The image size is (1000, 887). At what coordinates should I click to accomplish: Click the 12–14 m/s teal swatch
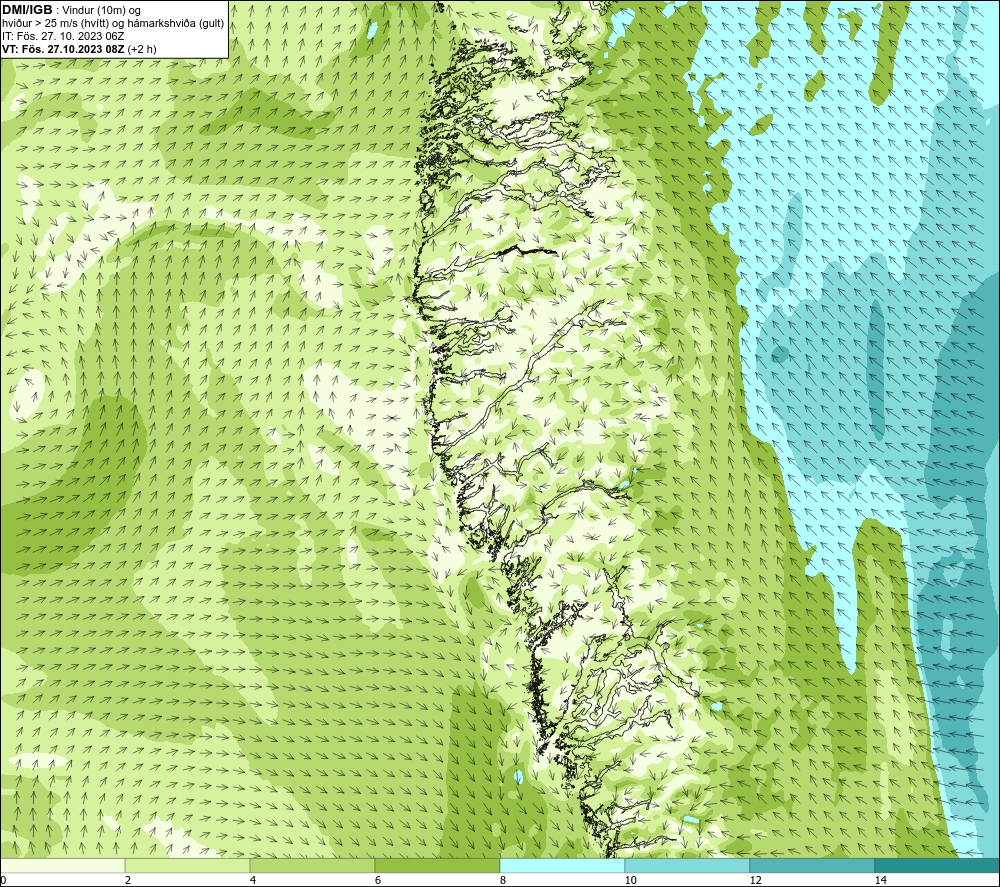tap(812, 866)
